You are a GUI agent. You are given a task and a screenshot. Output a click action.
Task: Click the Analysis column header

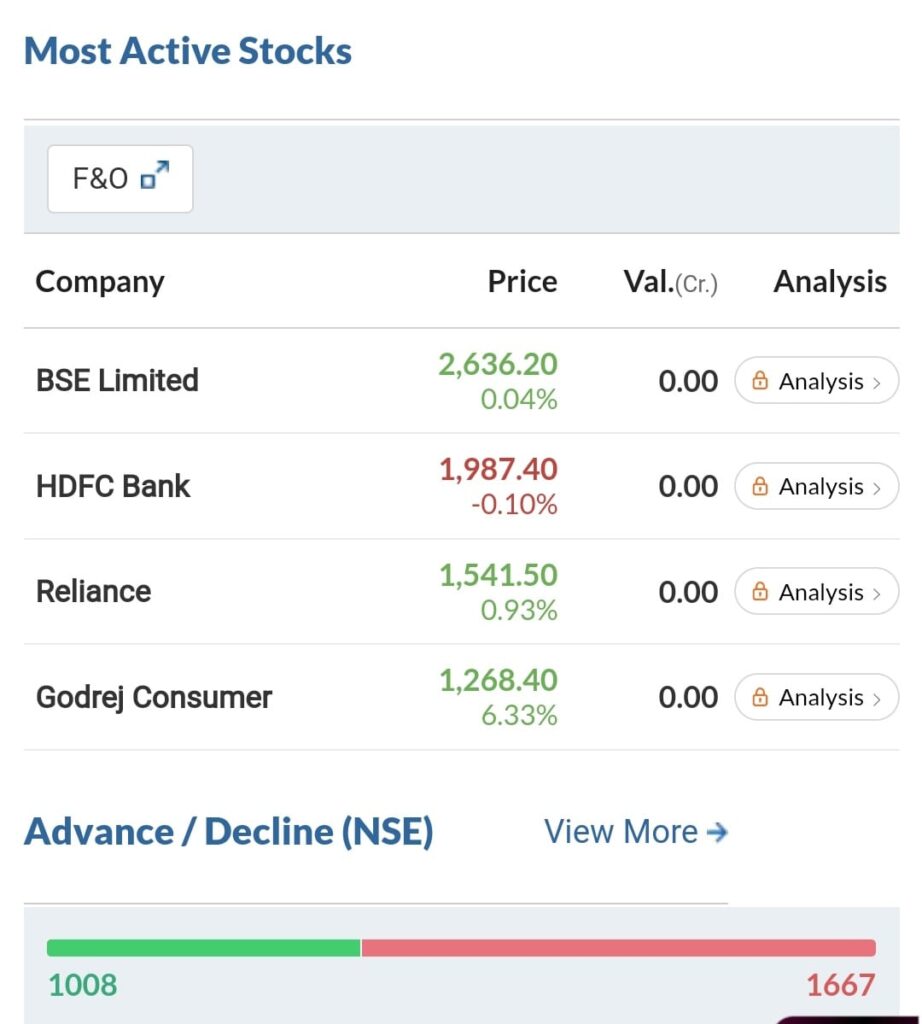tap(830, 282)
